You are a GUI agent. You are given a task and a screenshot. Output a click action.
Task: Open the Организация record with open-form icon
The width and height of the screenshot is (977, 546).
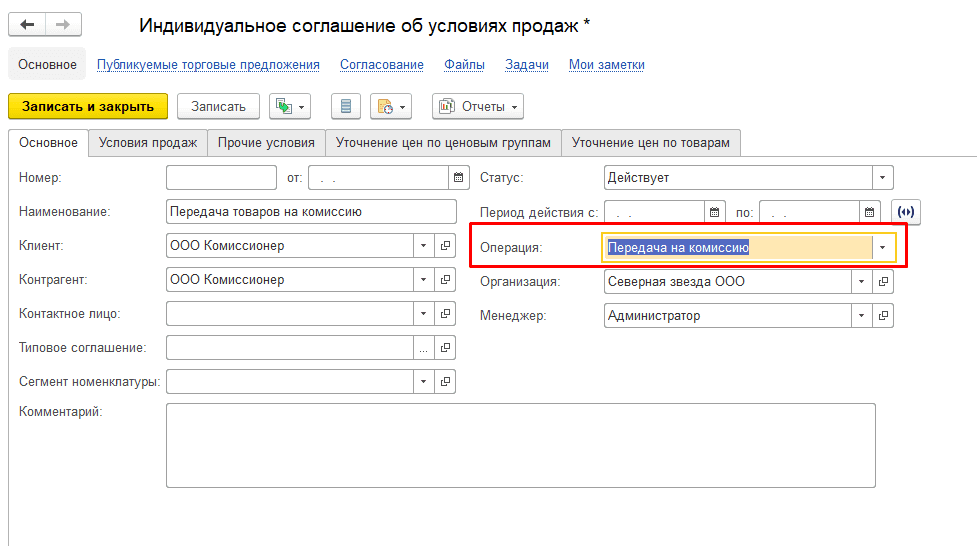coord(883,282)
